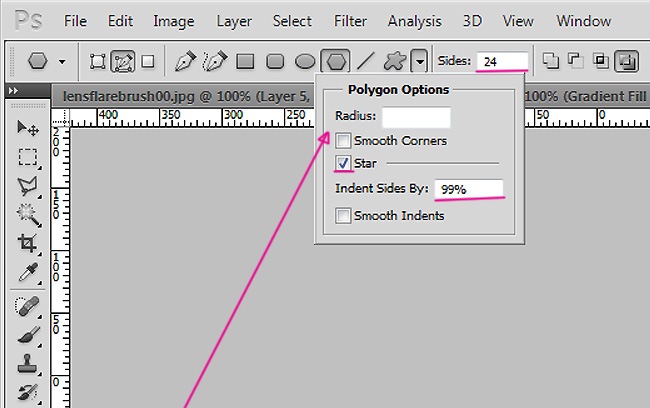Open the Select menu
This screenshot has width=650, height=408.
pyautogui.click(x=292, y=21)
